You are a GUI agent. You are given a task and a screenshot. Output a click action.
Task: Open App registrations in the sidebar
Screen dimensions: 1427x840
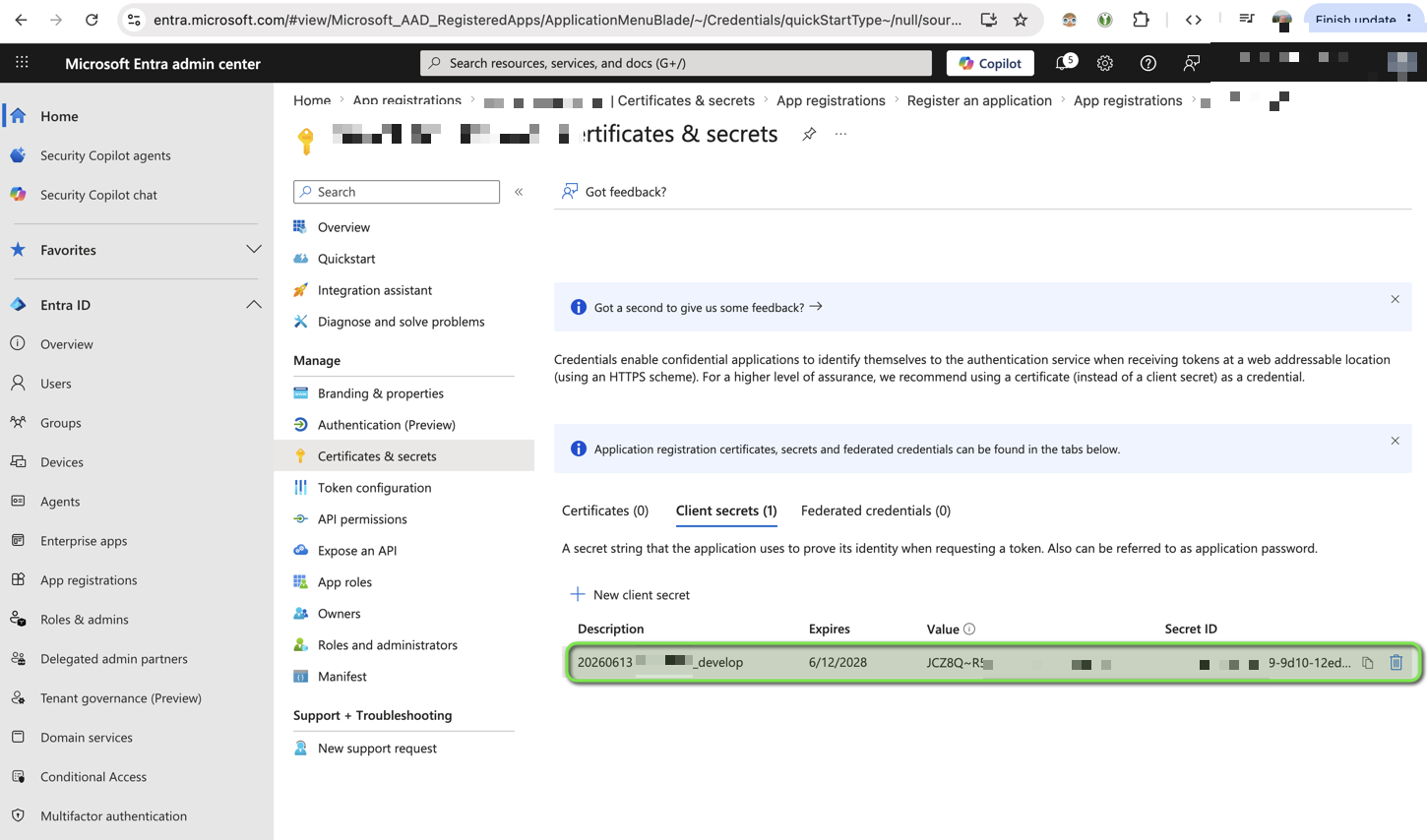(x=89, y=580)
